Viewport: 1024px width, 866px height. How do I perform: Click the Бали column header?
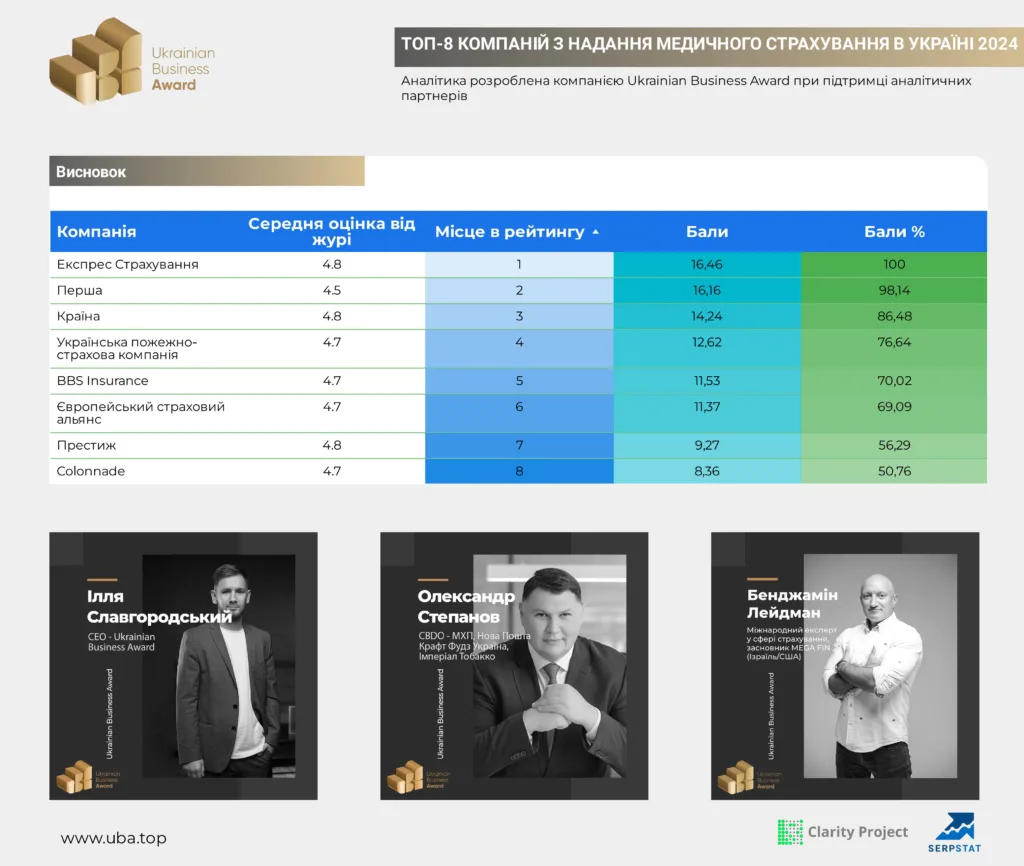pos(707,232)
